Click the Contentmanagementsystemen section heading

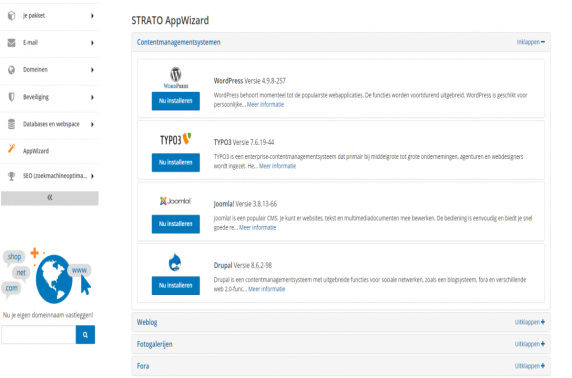178,42
